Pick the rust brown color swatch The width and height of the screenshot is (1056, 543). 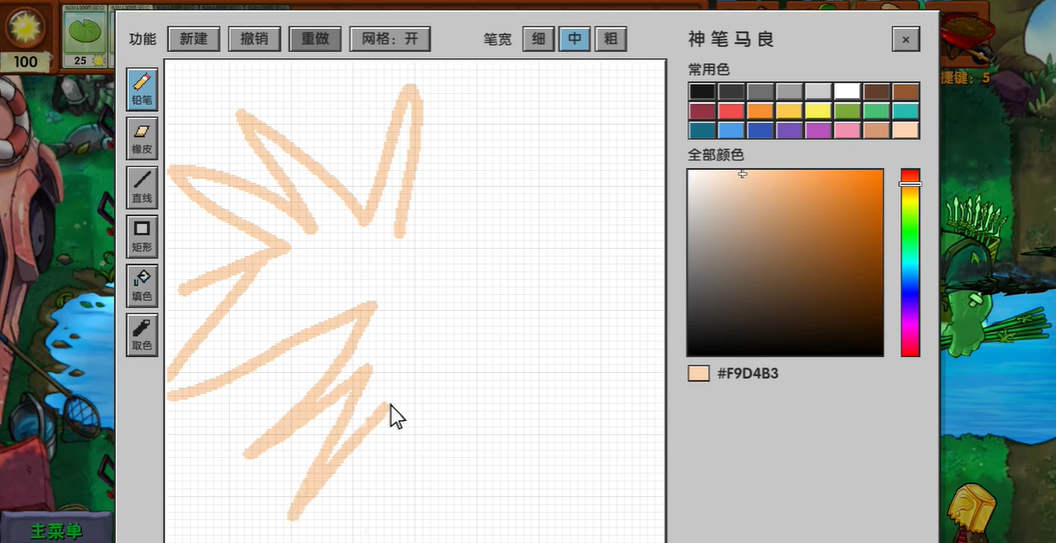click(x=906, y=92)
